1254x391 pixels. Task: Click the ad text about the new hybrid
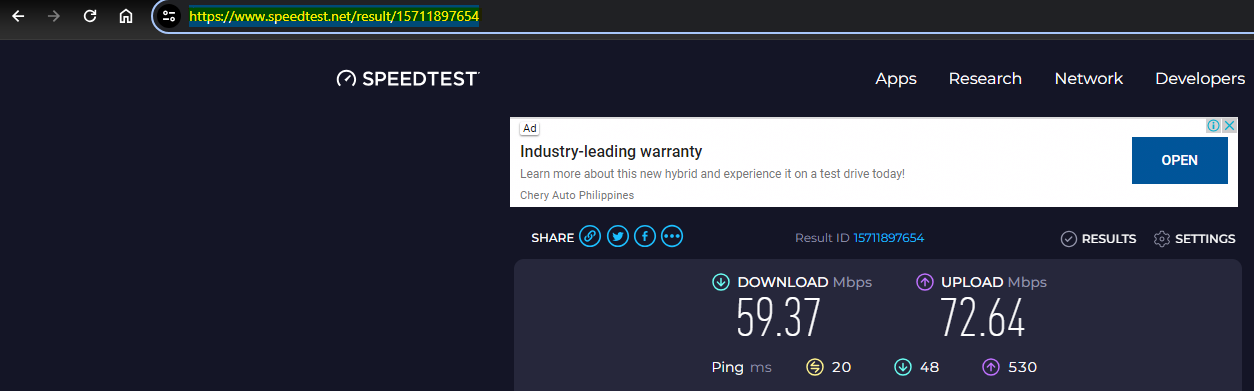(x=712, y=174)
